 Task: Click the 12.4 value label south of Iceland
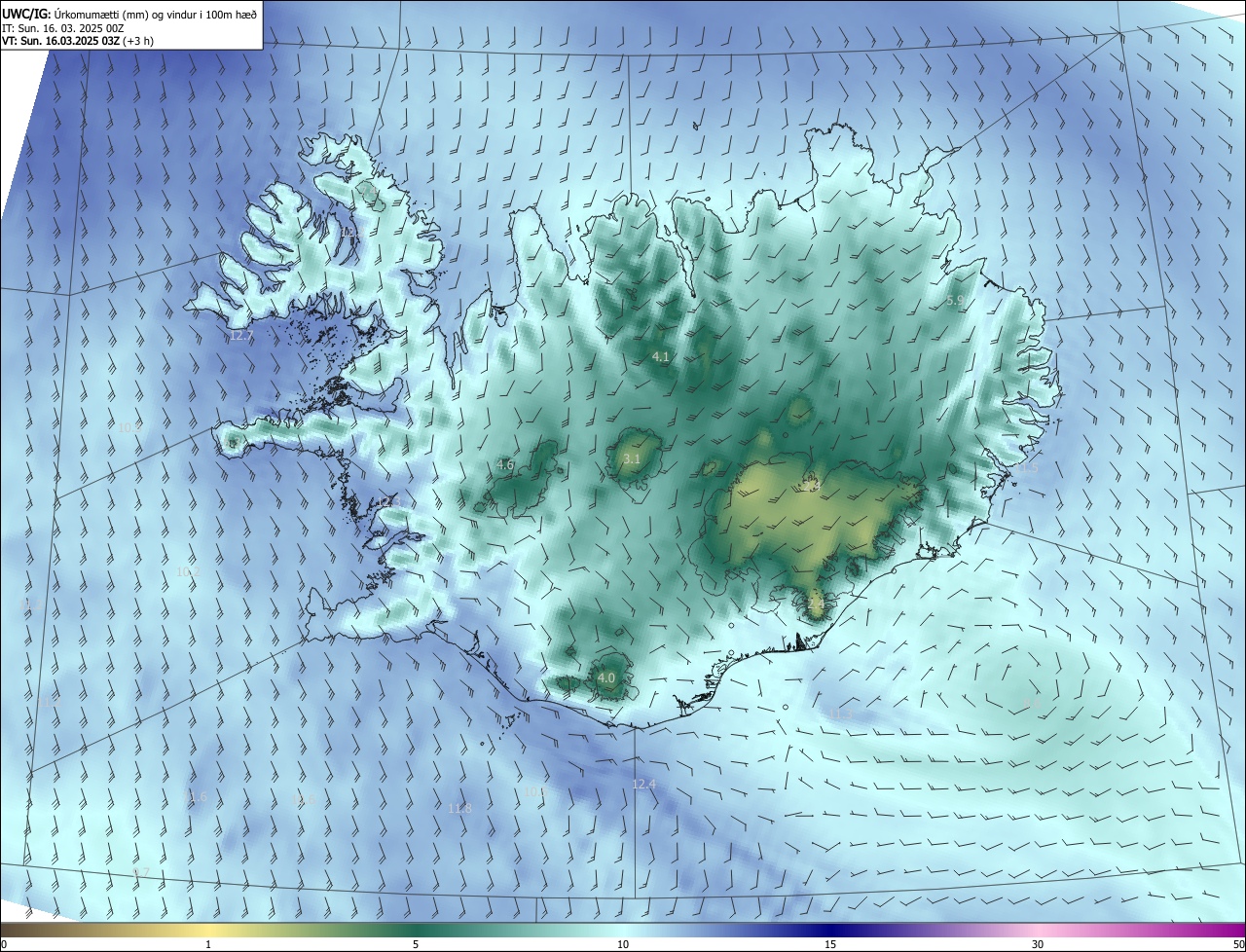(x=644, y=785)
